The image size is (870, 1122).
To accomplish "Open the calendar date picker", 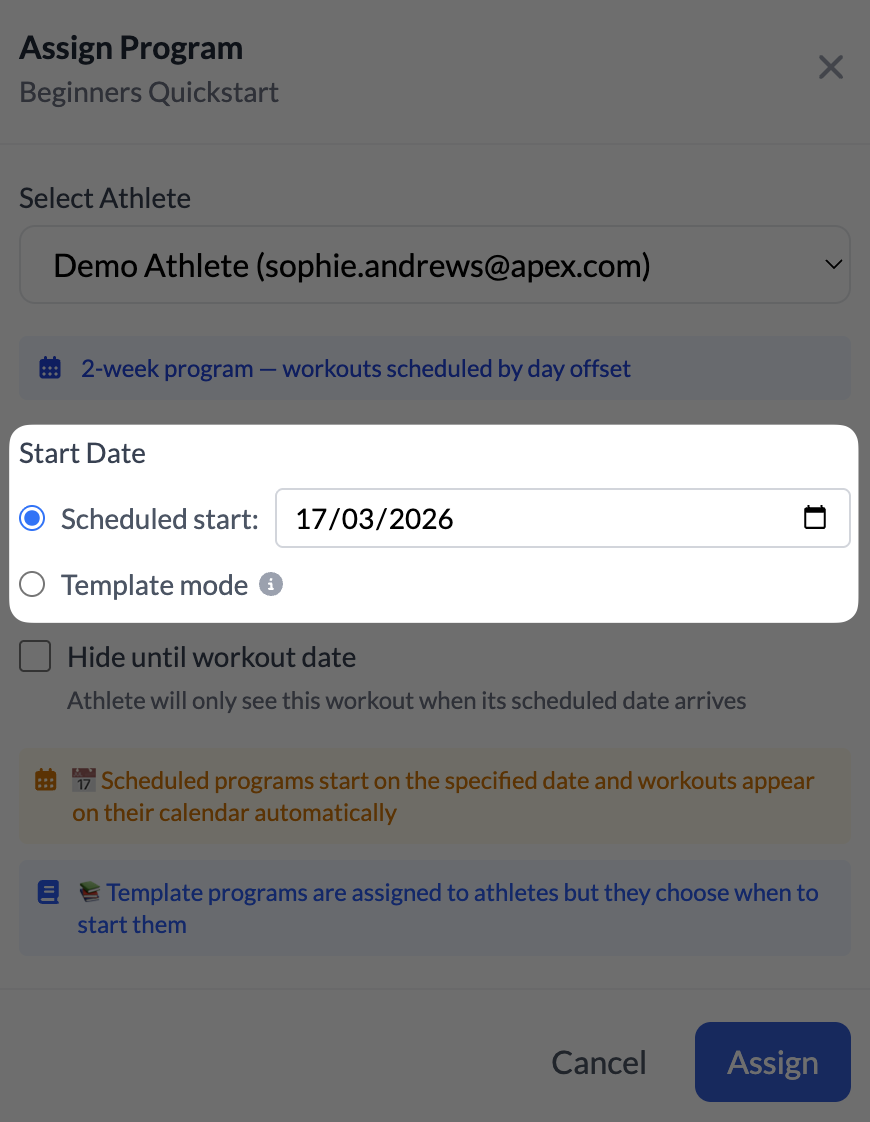I will click(815, 518).
